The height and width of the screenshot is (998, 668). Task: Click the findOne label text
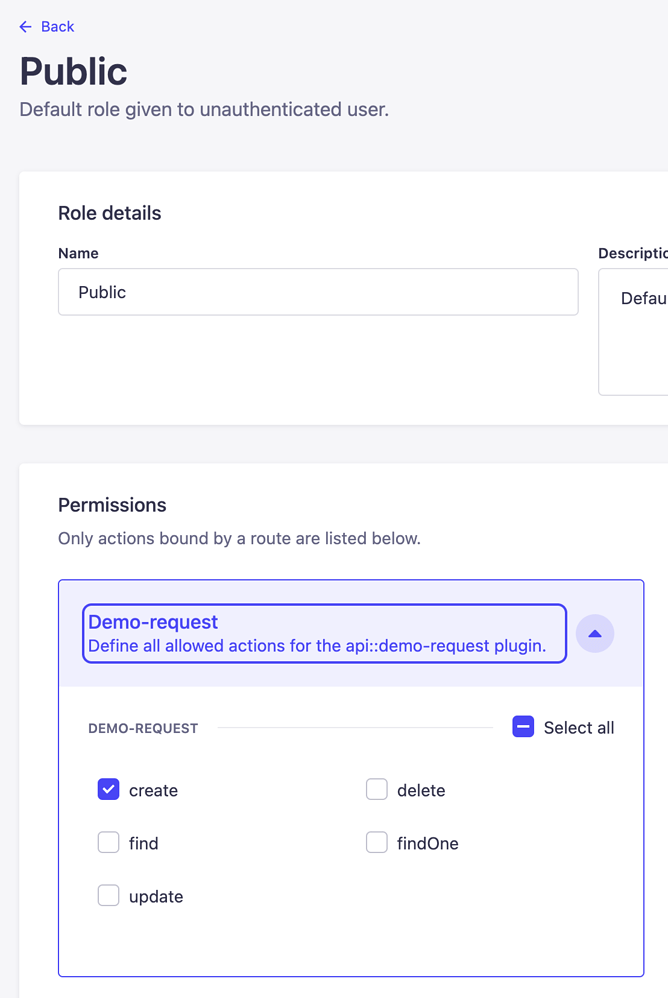[428, 843]
